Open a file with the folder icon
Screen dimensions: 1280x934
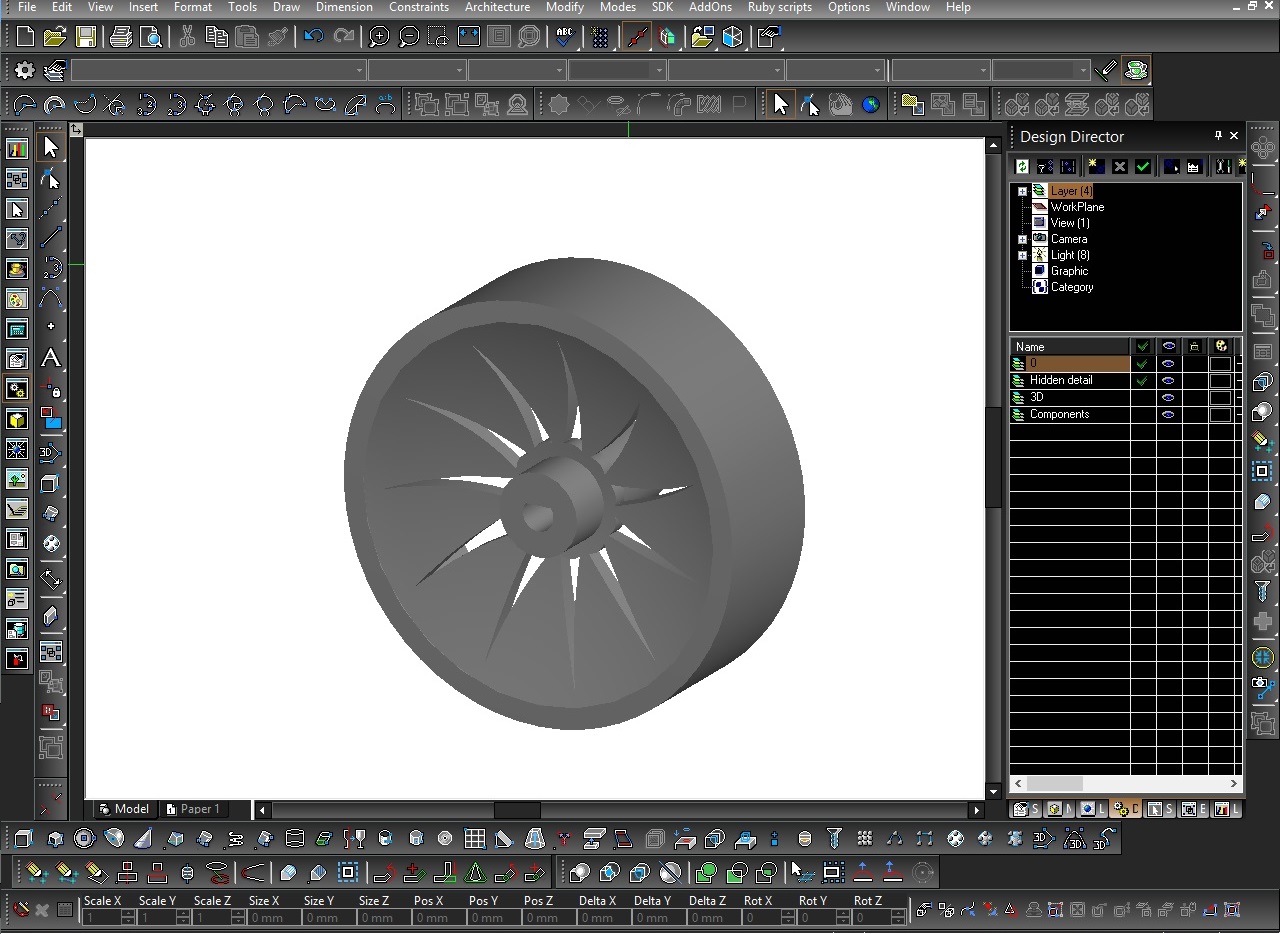pos(55,38)
